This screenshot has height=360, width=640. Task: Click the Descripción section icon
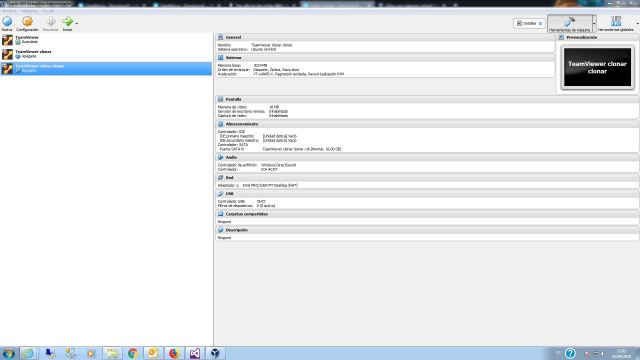[220, 230]
